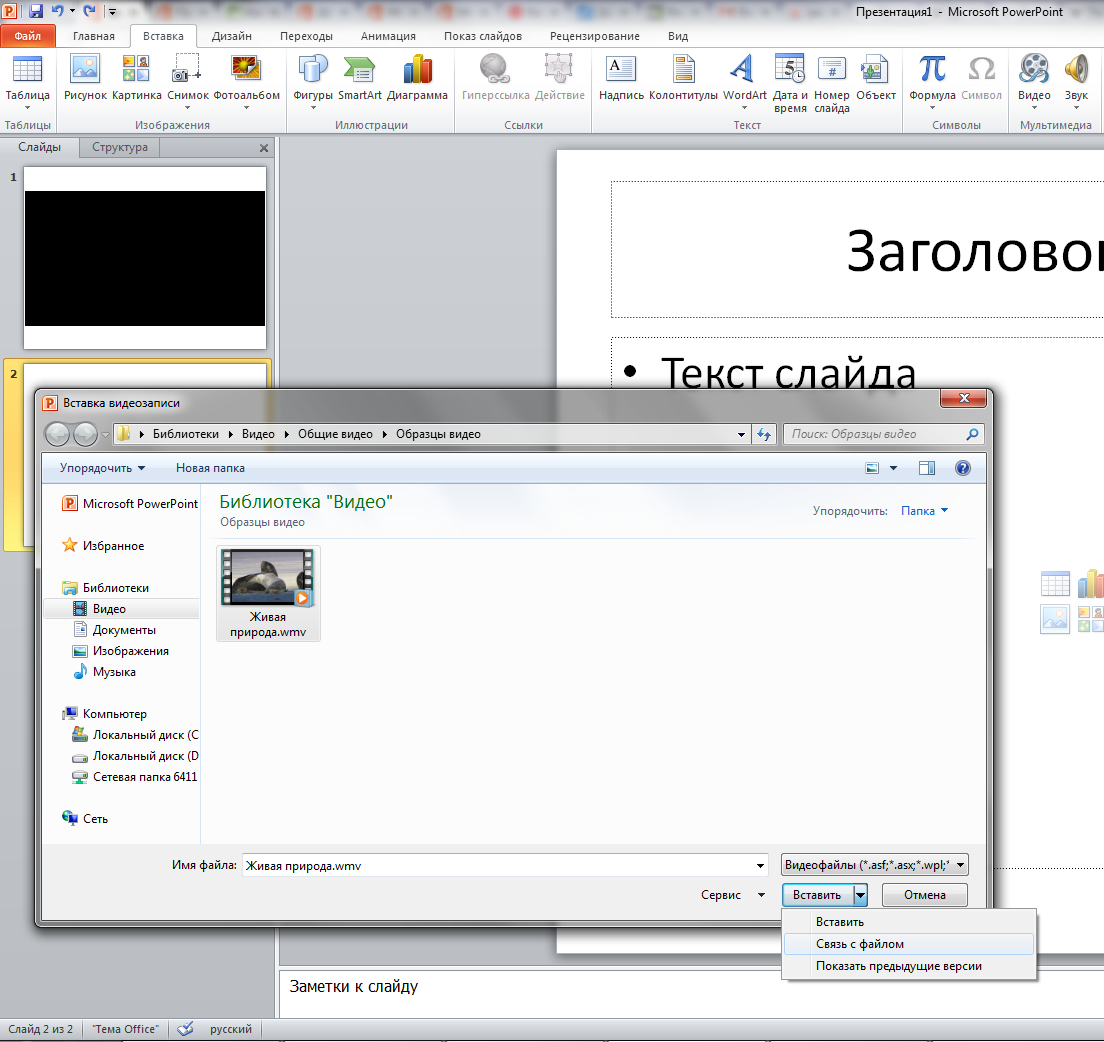Screen dimensions: 1104x1042
Task: Insert a SmartArt graphic
Action: click(359, 77)
